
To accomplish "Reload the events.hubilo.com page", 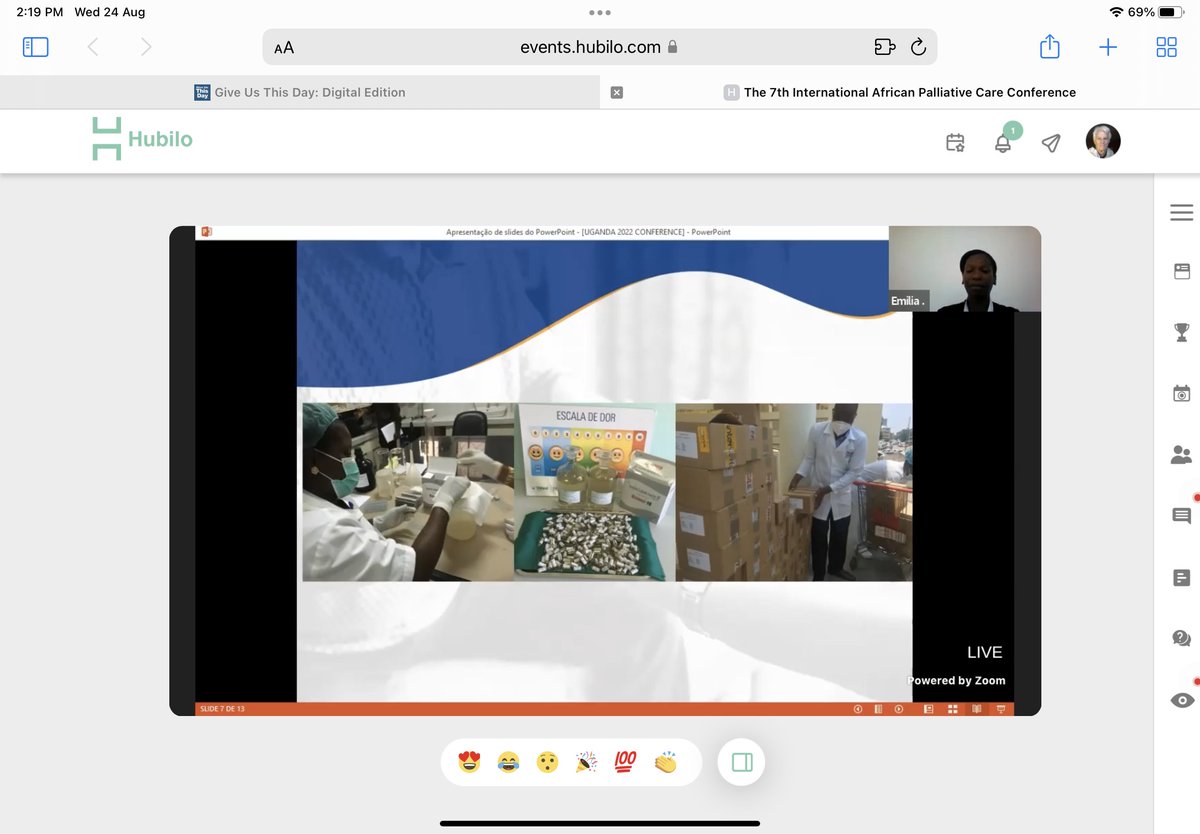I will point(918,46).
